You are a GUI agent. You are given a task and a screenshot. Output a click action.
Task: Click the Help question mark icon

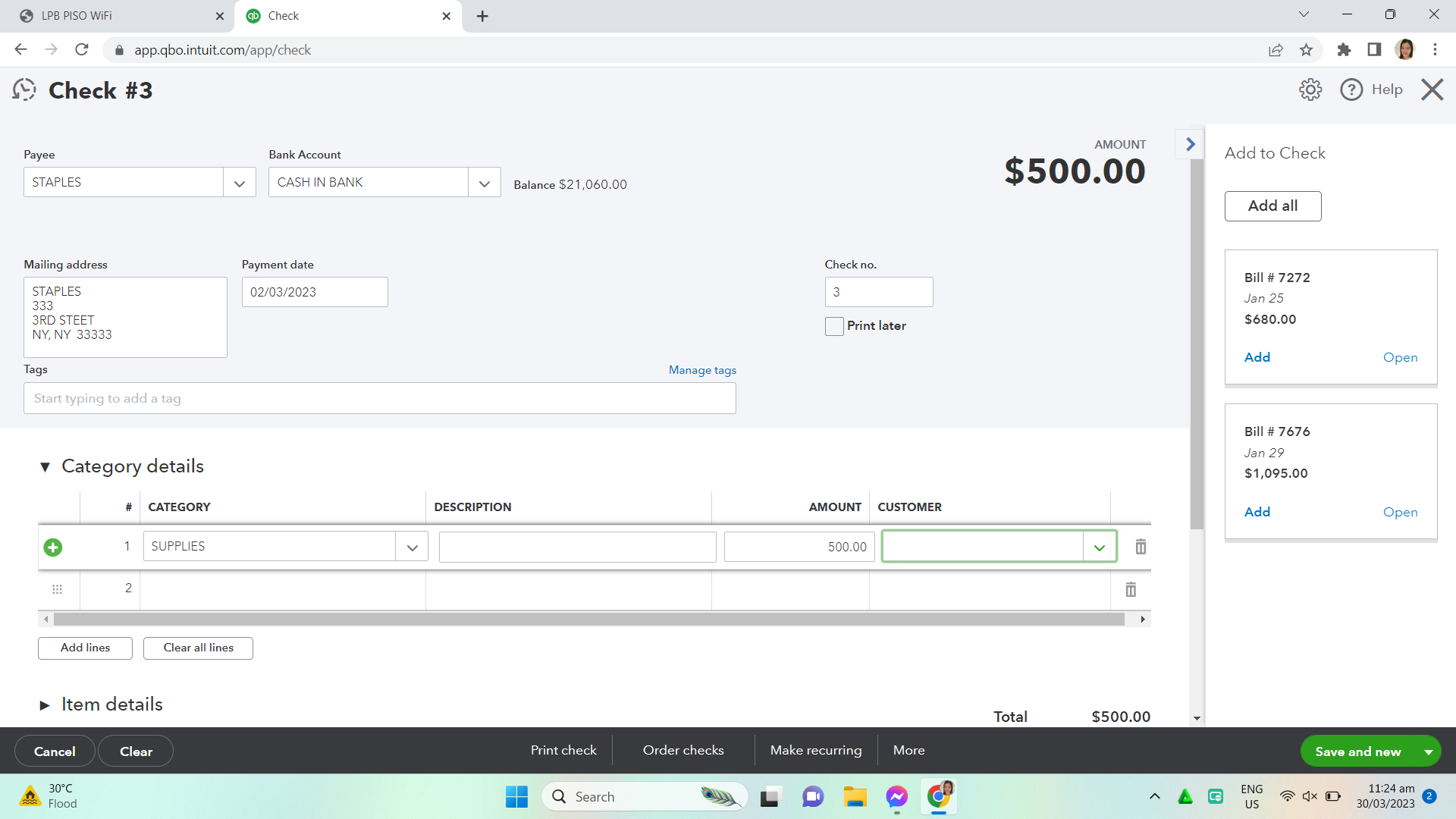pos(1351,89)
